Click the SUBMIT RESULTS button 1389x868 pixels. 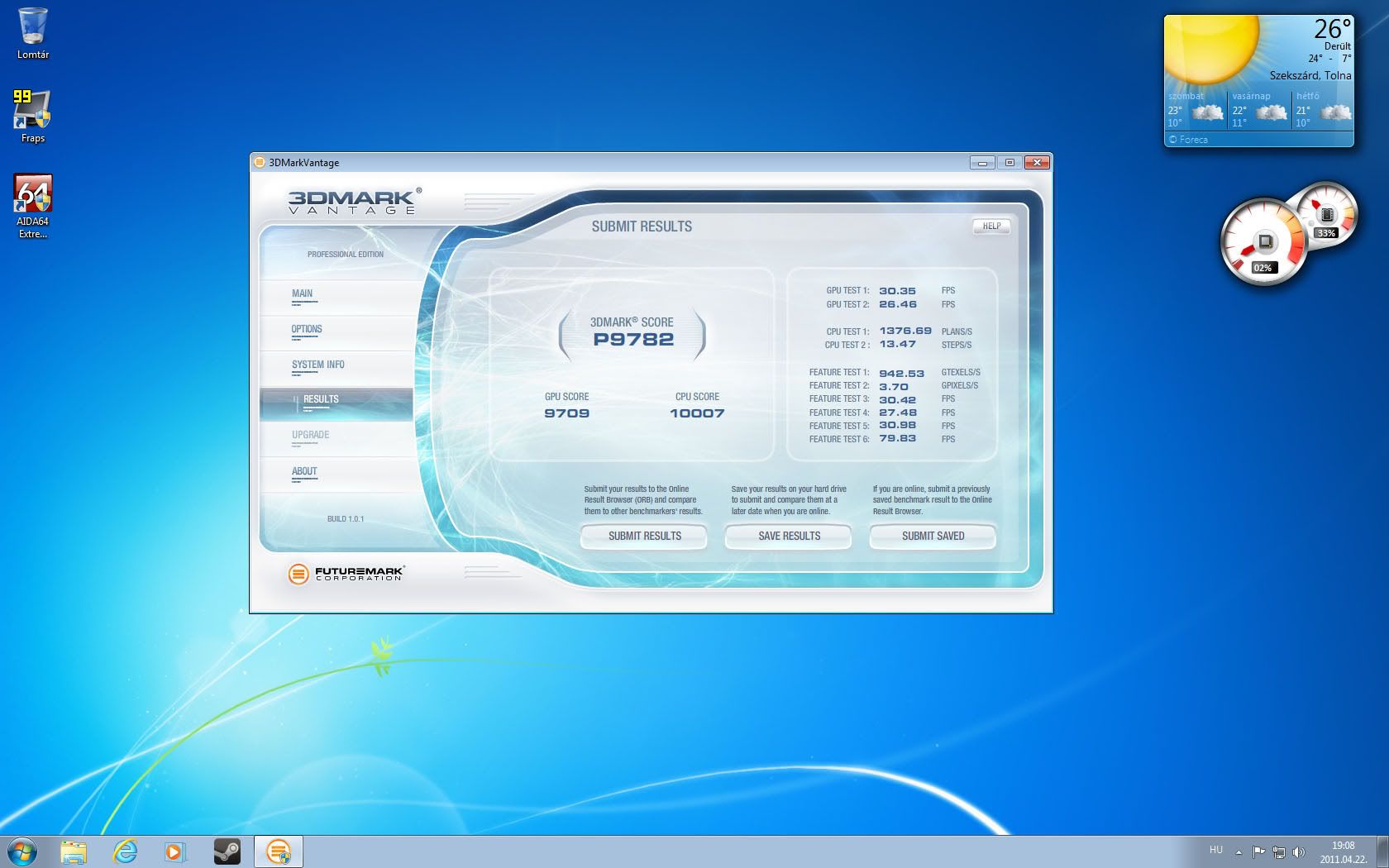coord(644,536)
